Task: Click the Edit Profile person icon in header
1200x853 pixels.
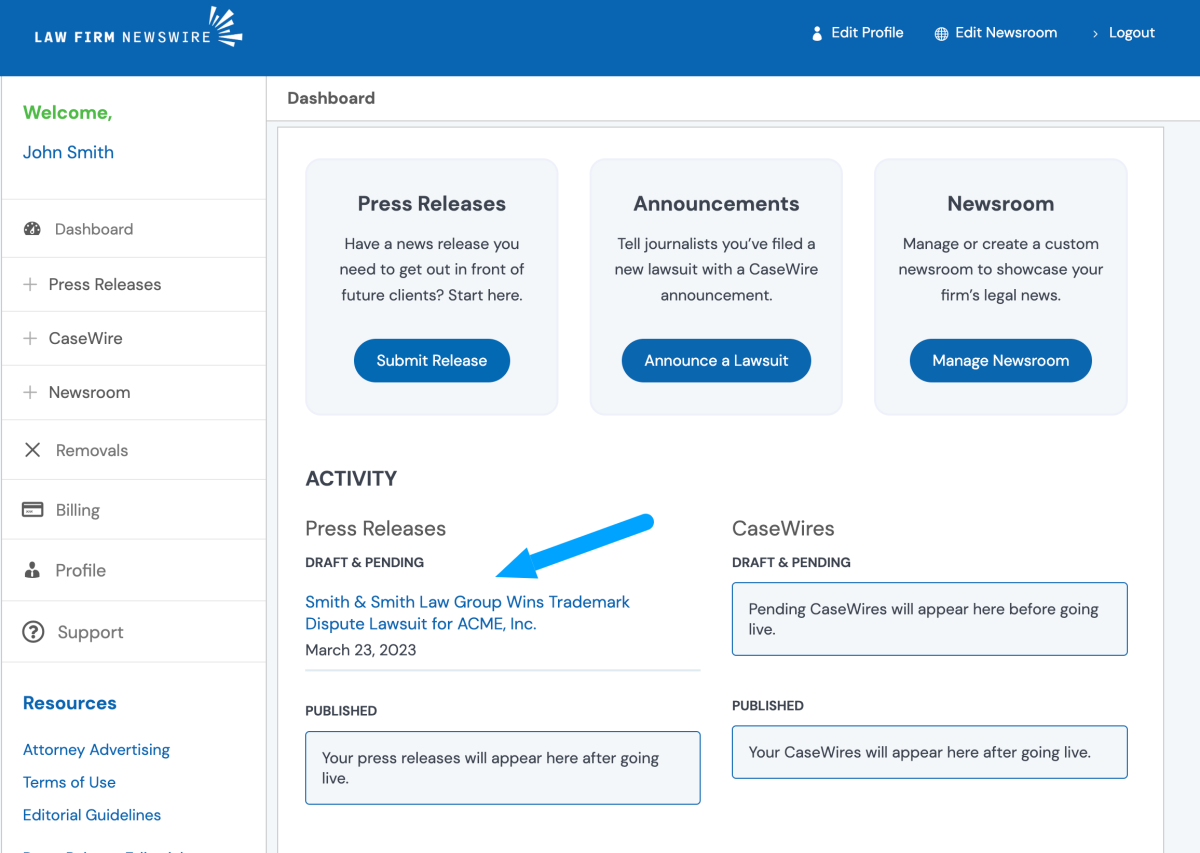Action: tap(817, 33)
